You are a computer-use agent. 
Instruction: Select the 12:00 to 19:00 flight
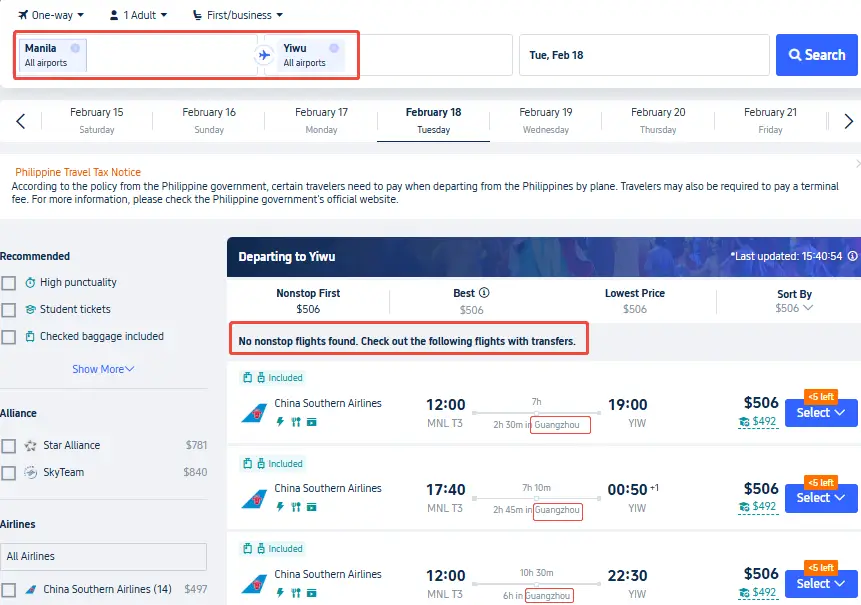(820, 413)
